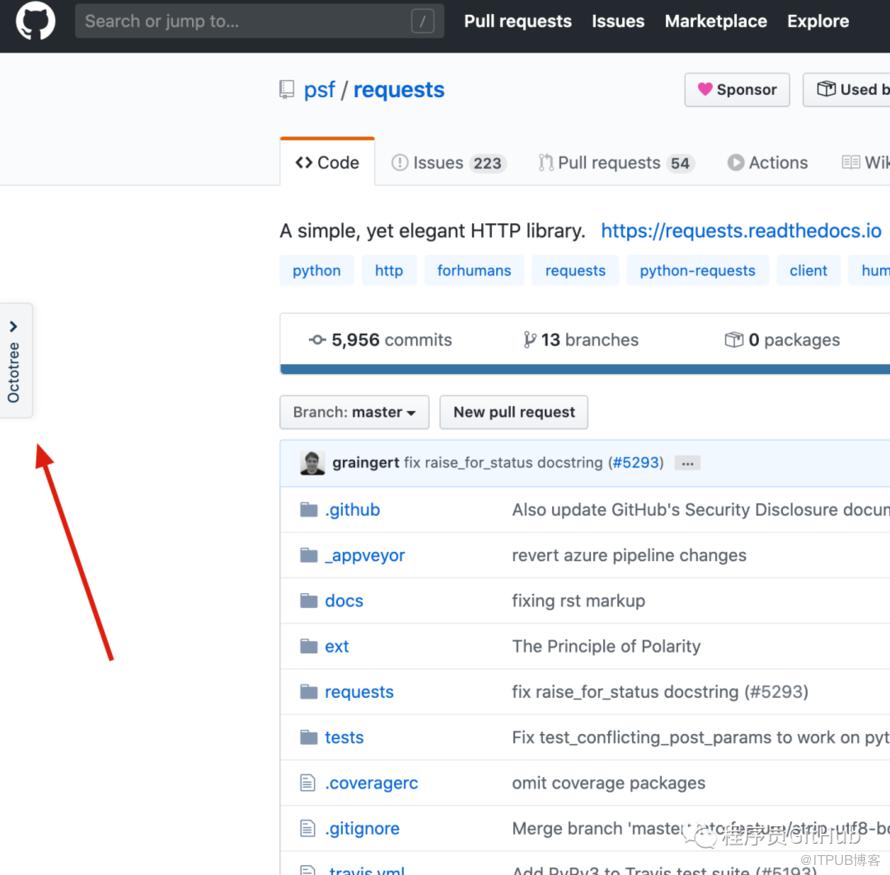
Task: Open the _appveyor folder
Action: point(365,555)
